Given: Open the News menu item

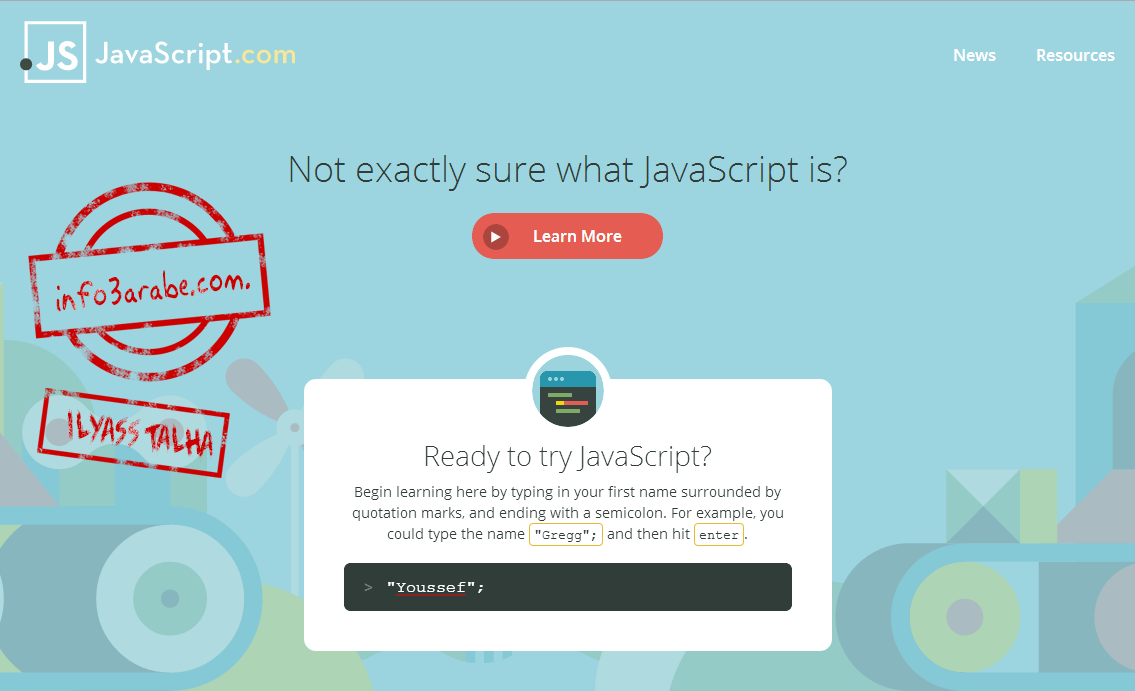Looking at the screenshot, I should [974, 55].
